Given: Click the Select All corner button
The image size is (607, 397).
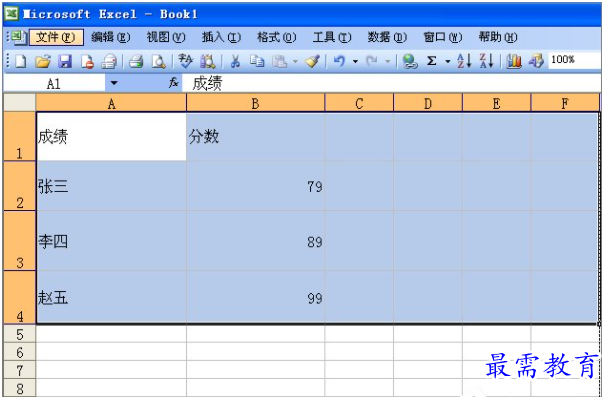Looking at the screenshot, I should (19, 103).
